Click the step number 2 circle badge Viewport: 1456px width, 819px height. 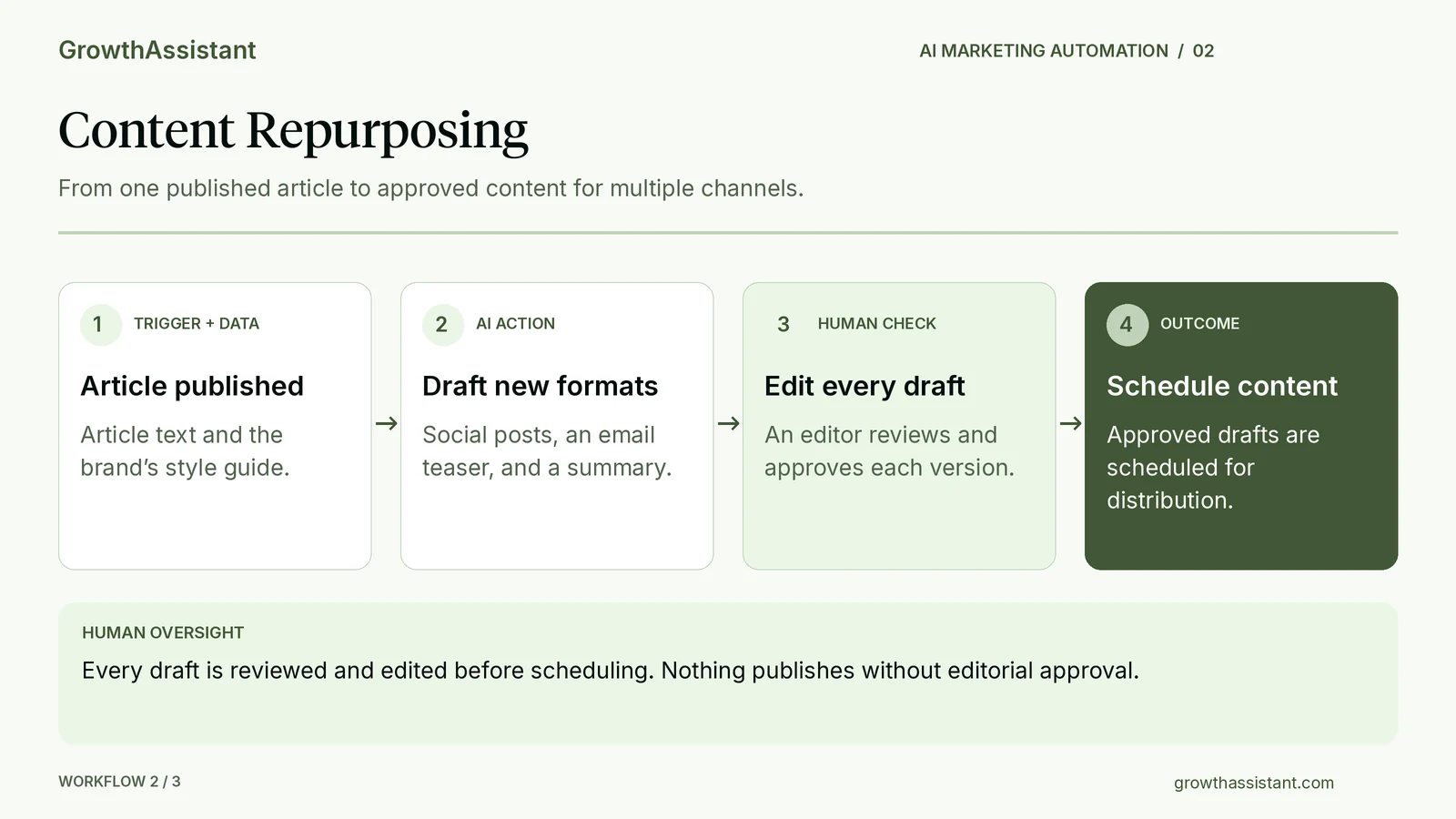point(442,324)
